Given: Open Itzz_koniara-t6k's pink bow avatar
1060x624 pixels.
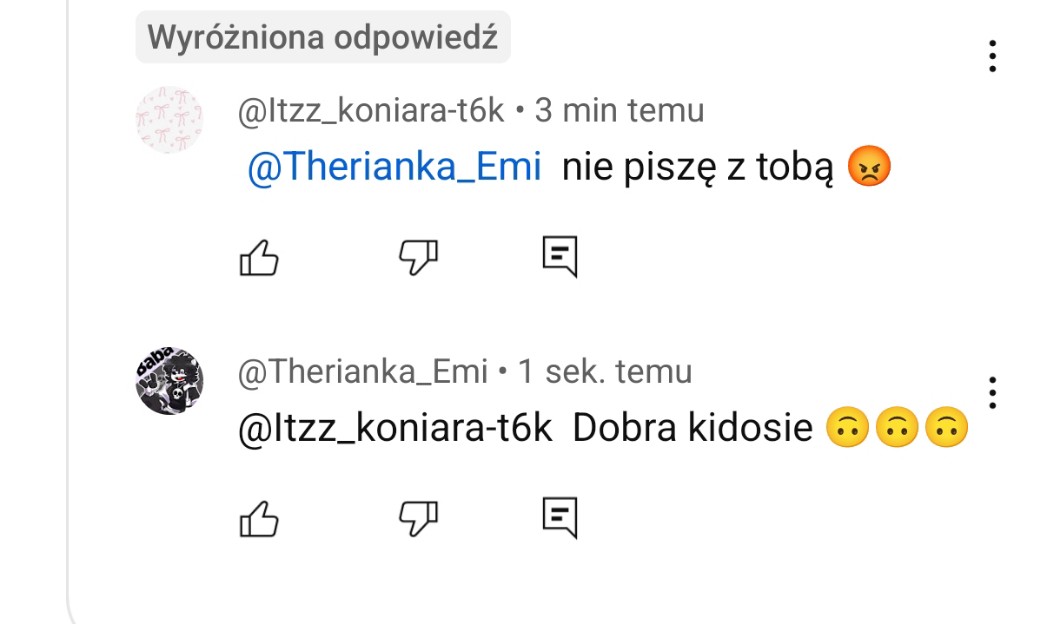Looking at the screenshot, I should (x=169, y=120).
